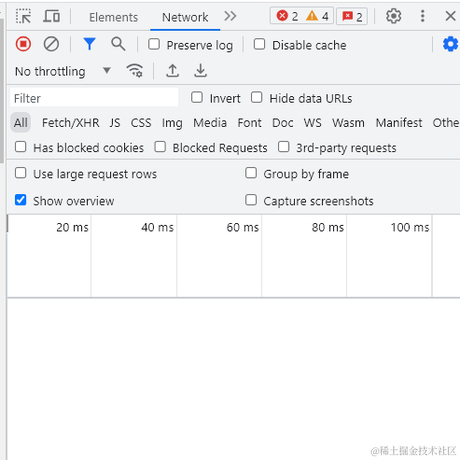Image resolution: width=460 pixels, height=460 pixels.
Task: Export HAR file with download arrow
Action: tap(201, 71)
